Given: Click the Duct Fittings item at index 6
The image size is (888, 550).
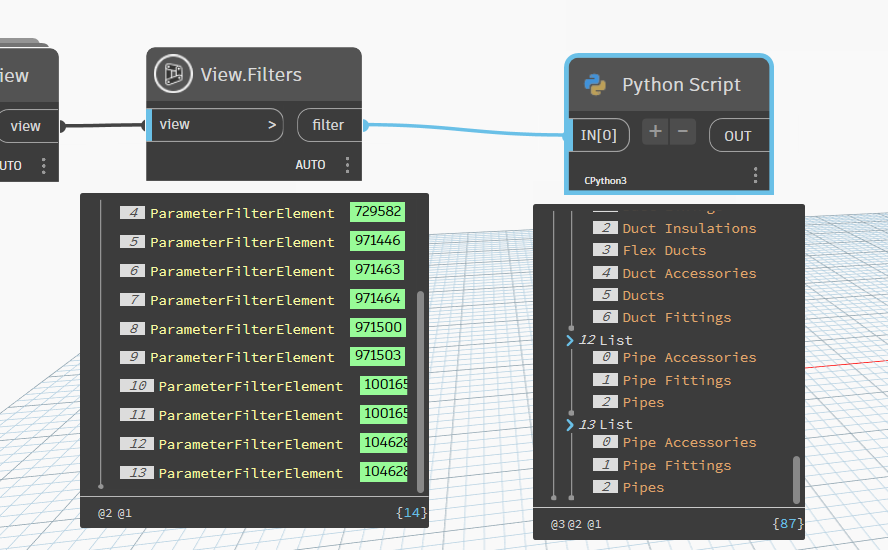Looking at the screenshot, I should [x=677, y=317].
